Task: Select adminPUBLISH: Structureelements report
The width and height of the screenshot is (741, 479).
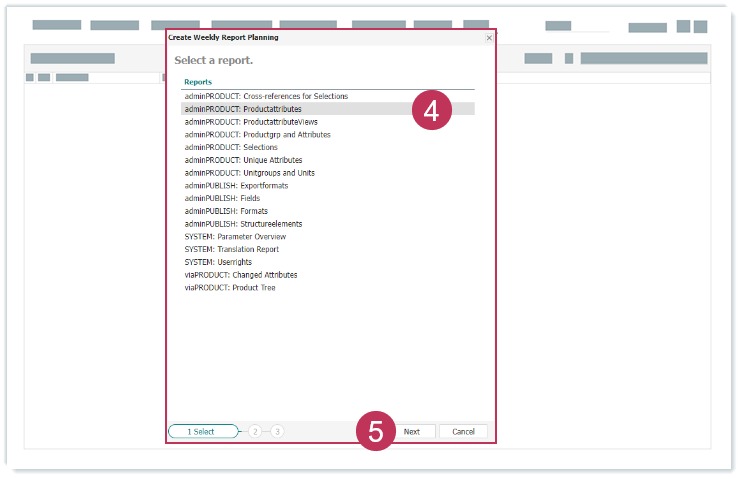Action: [243, 224]
